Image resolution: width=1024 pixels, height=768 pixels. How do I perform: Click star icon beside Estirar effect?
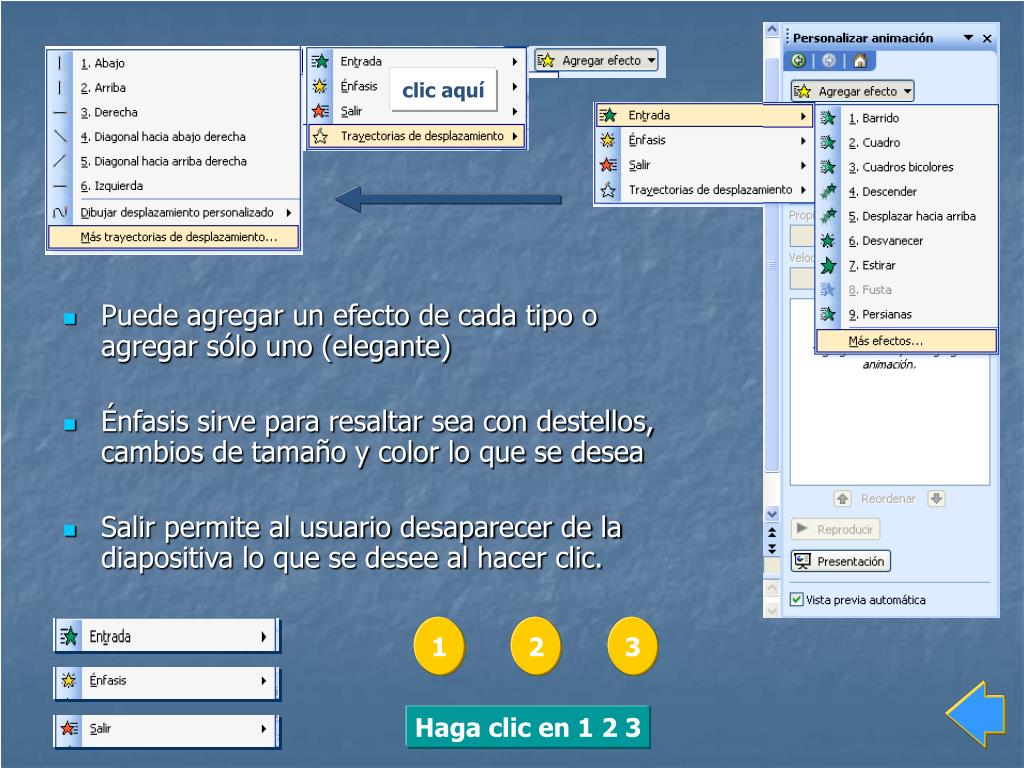(828, 265)
